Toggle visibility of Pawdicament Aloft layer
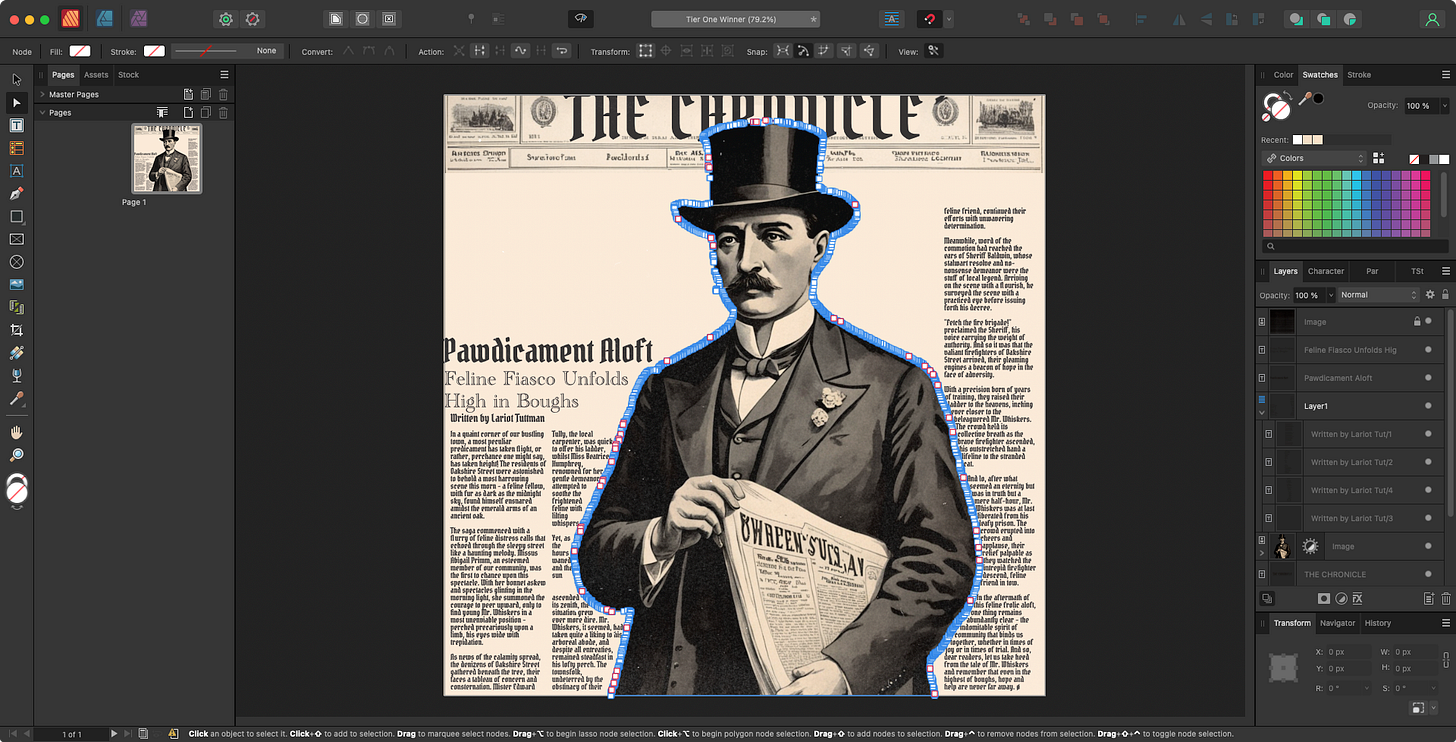Screen dimensions: 1456x742 click(1428, 378)
